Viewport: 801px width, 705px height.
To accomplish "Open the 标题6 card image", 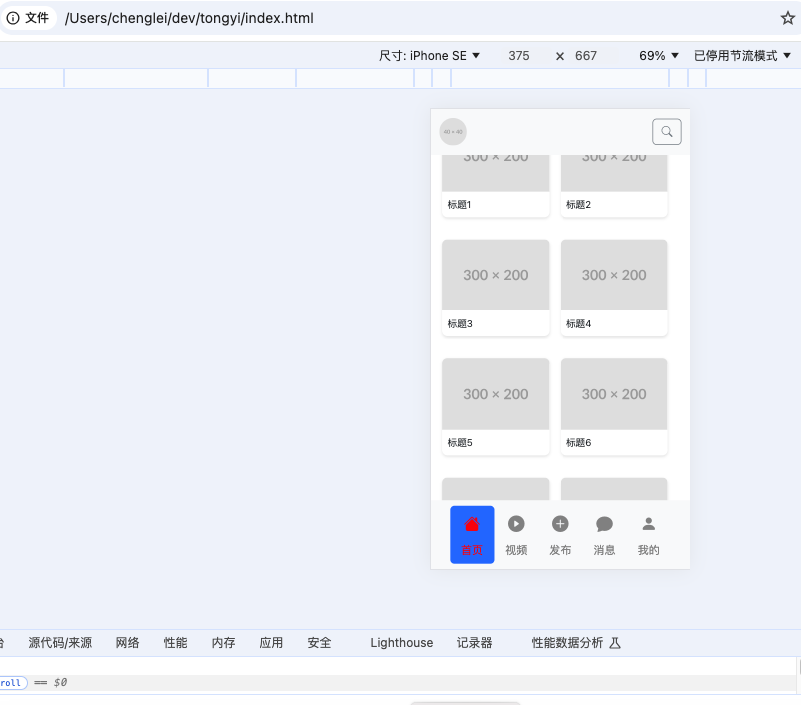I will pos(614,394).
